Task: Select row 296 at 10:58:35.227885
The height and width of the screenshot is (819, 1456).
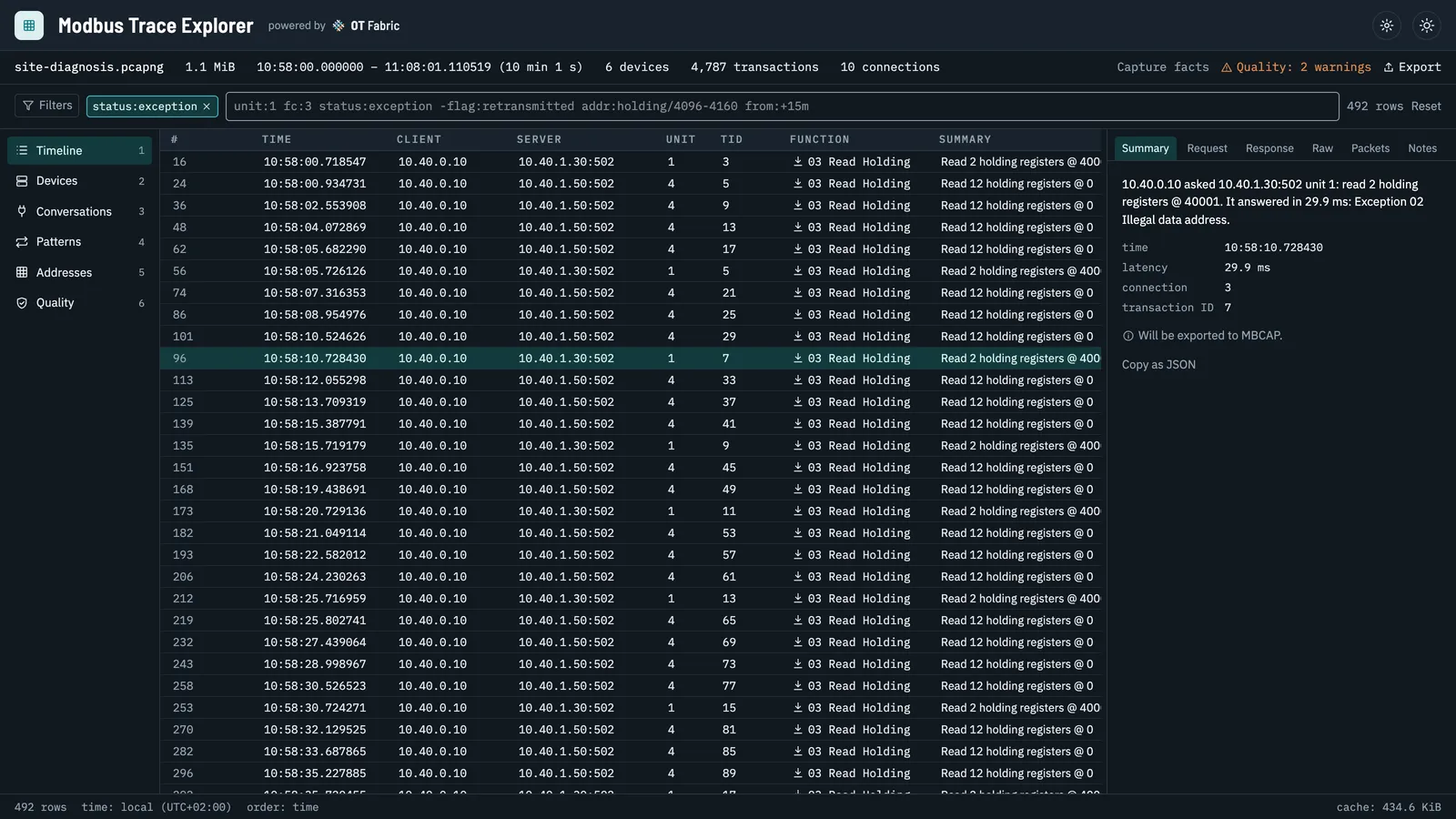Action: click(x=631, y=773)
